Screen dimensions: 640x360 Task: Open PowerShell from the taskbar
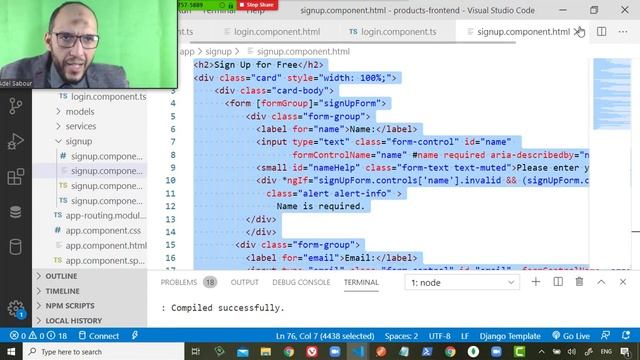click(x=427, y=351)
